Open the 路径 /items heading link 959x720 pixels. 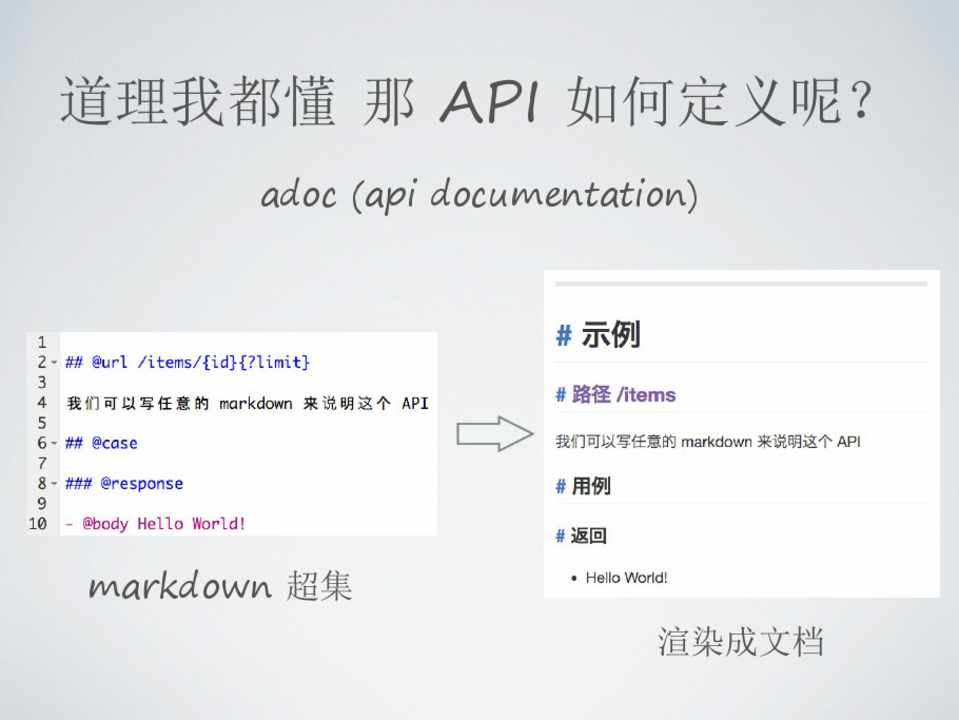tap(624, 395)
